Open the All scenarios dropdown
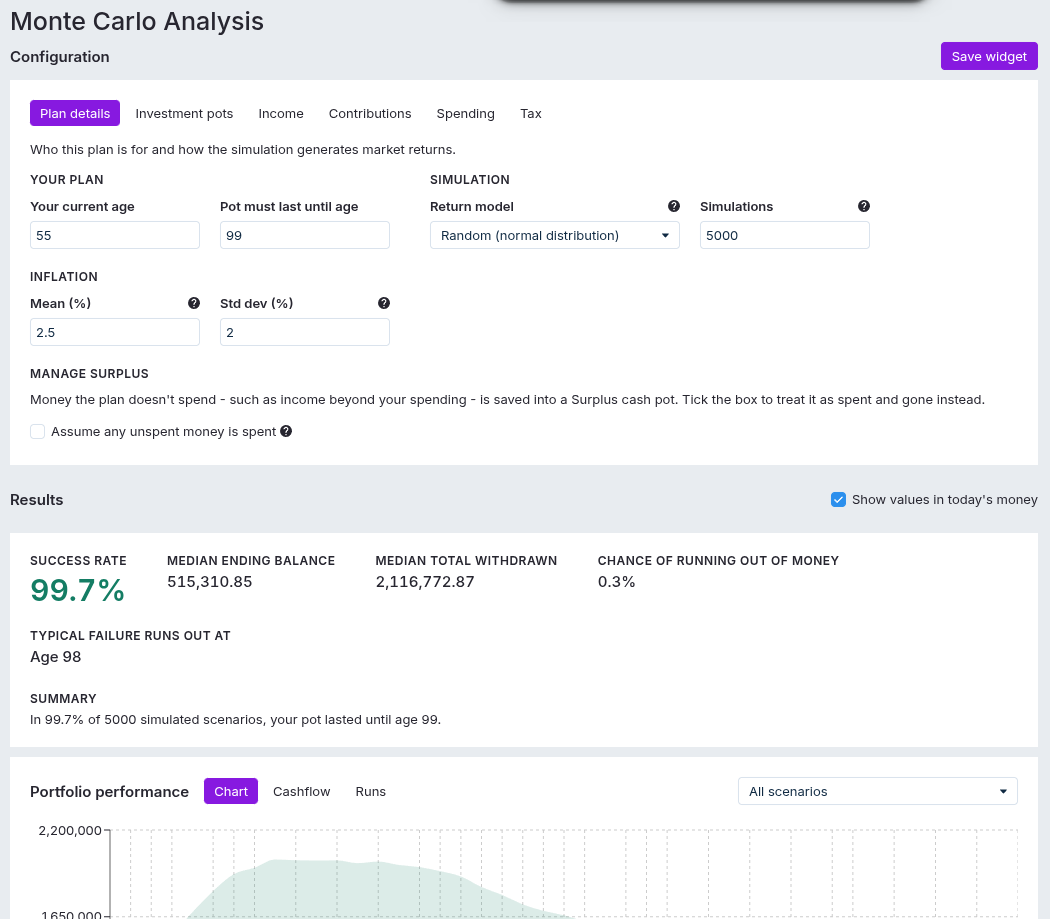The height and width of the screenshot is (919, 1050). [877, 791]
